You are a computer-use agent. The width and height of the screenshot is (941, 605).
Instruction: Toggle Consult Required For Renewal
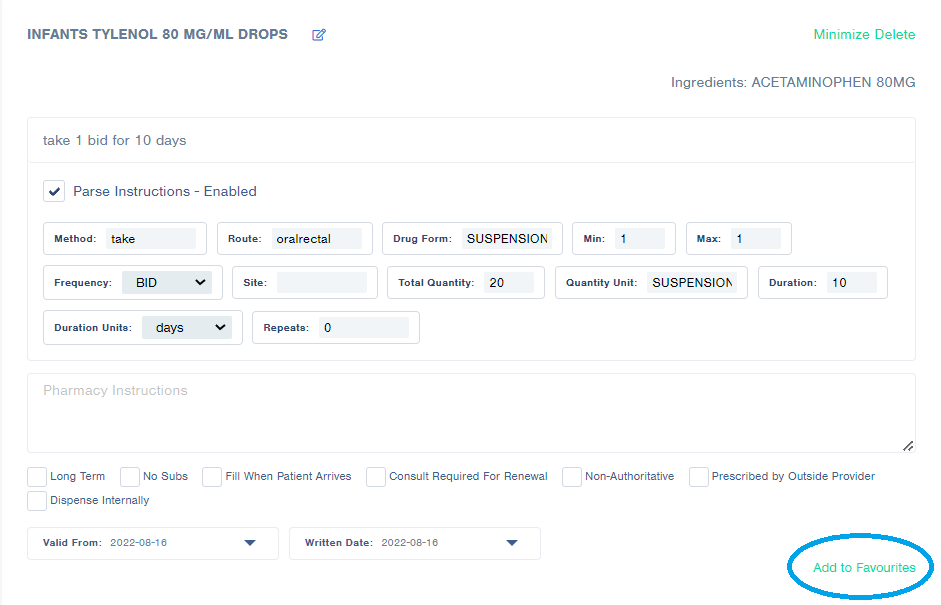pyautogui.click(x=375, y=477)
